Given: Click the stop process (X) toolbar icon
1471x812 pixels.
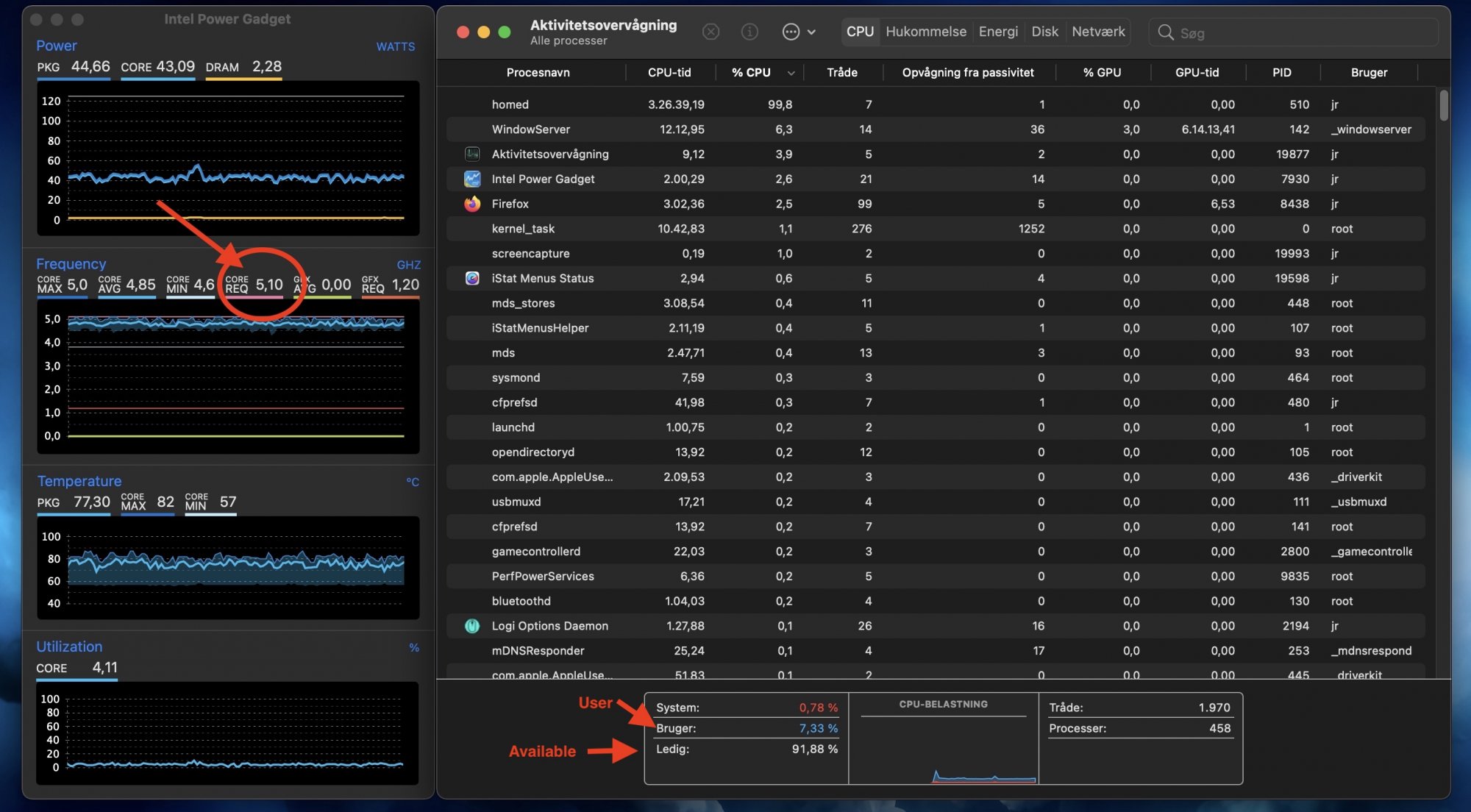Looking at the screenshot, I should (710, 32).
